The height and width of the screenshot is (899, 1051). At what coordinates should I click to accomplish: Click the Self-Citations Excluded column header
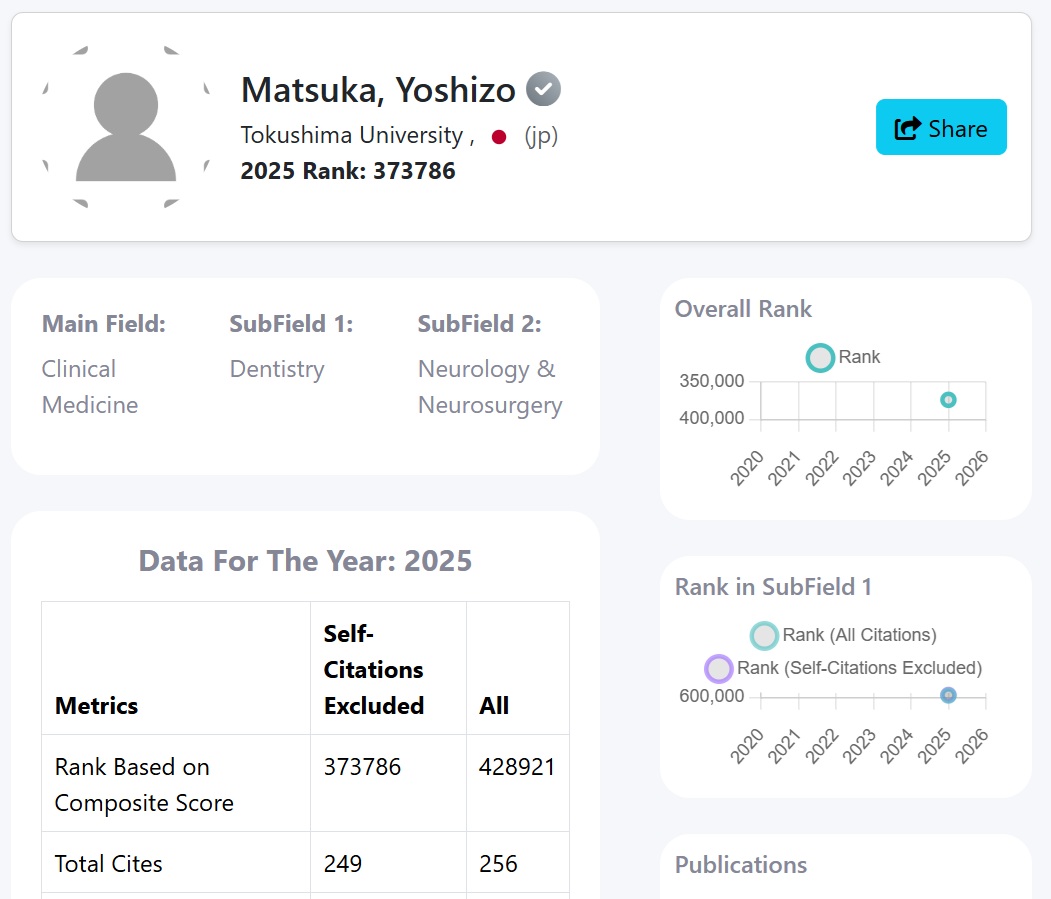click(374, 669)
